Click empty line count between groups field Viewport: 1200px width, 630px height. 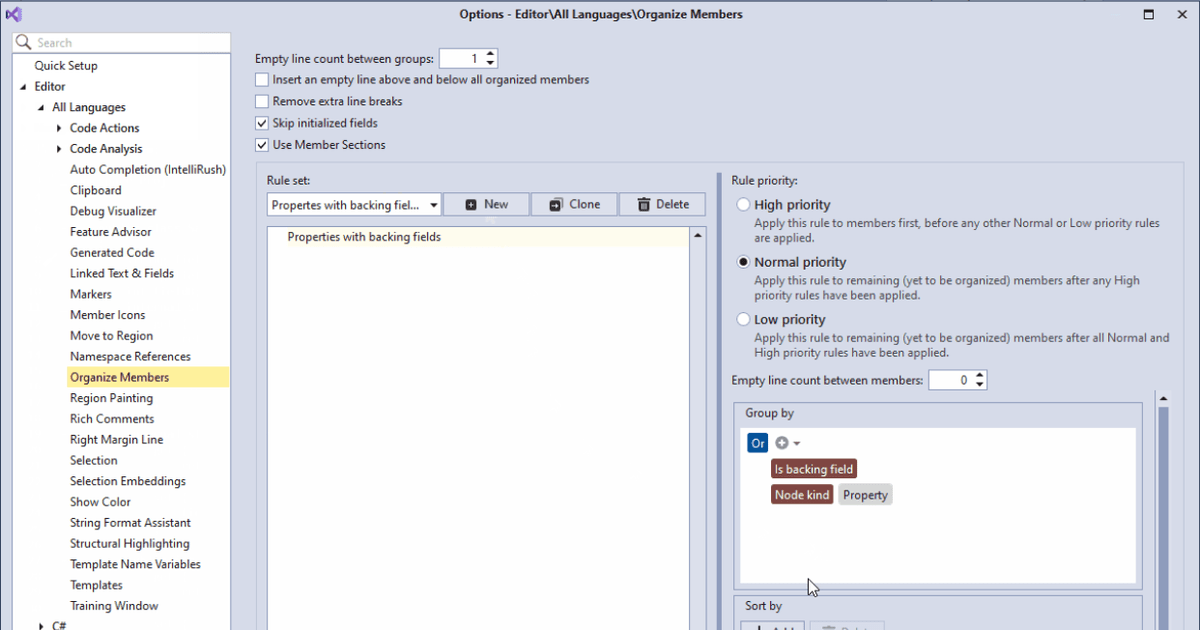[x=461, y=59]
